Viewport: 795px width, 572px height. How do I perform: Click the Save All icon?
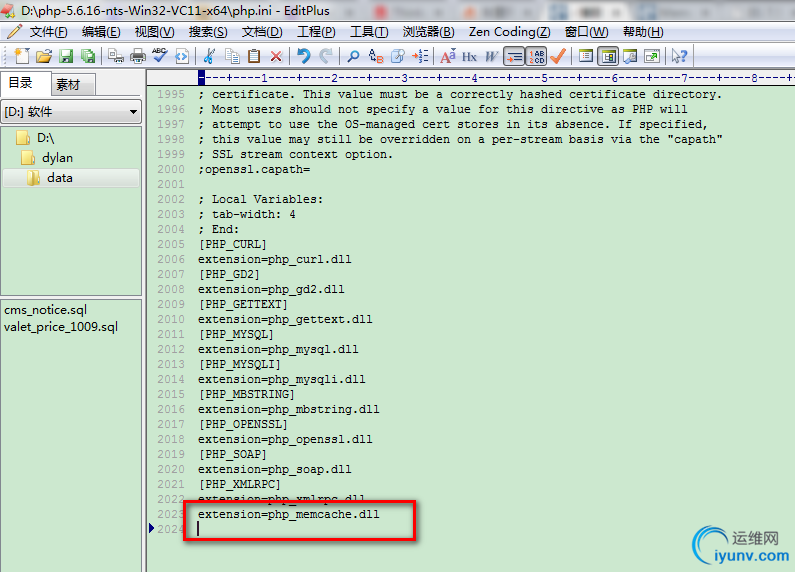88,56
